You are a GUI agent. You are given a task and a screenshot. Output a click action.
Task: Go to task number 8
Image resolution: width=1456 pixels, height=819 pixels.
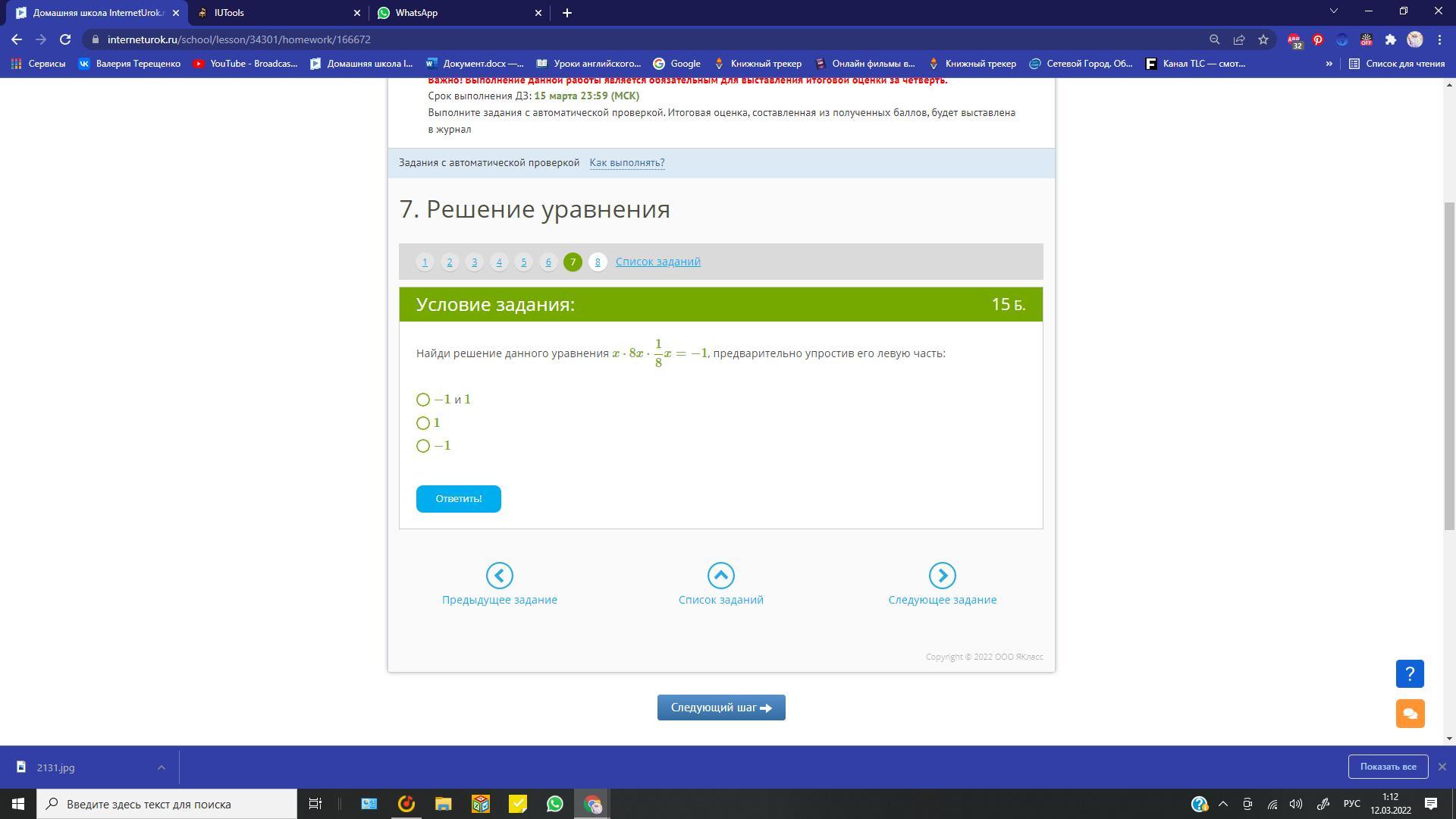[x=598, y=262]
